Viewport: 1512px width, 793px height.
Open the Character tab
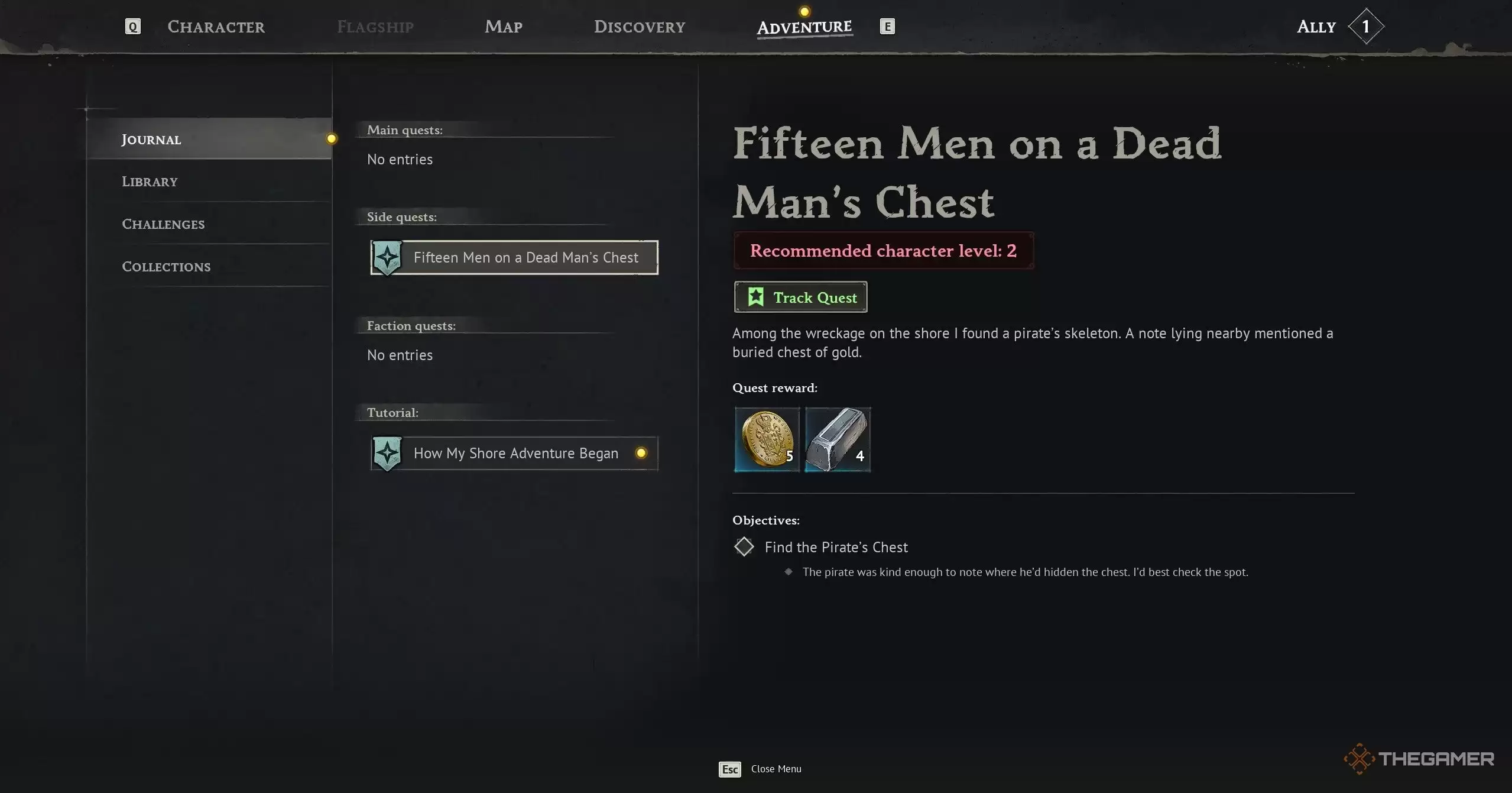[x=216, y=27]
